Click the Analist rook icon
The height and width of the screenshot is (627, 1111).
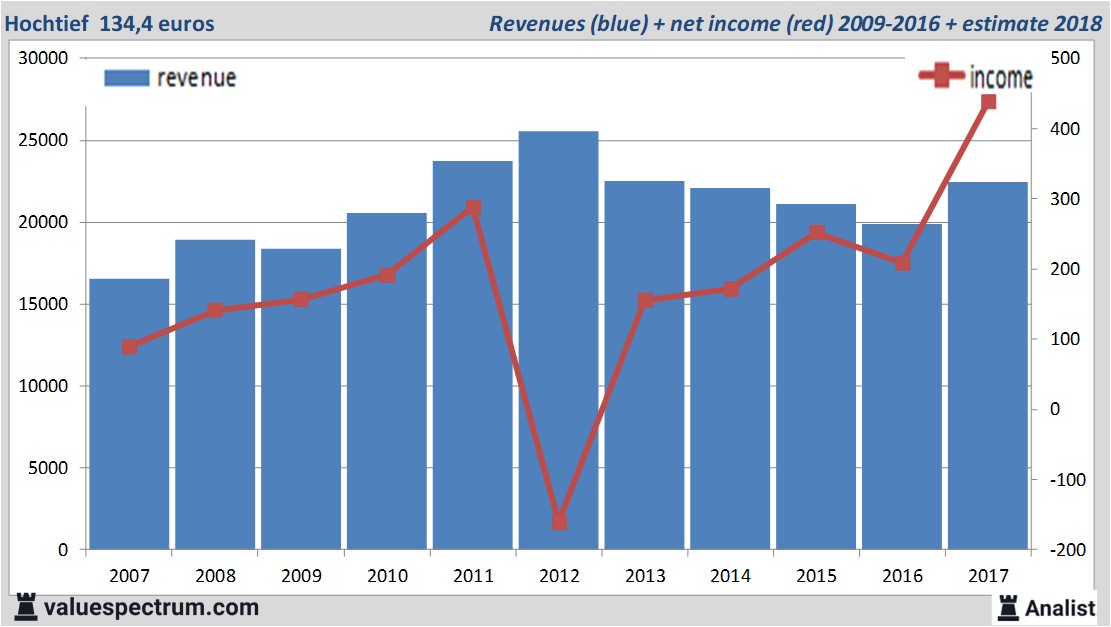click(1008, 608)
